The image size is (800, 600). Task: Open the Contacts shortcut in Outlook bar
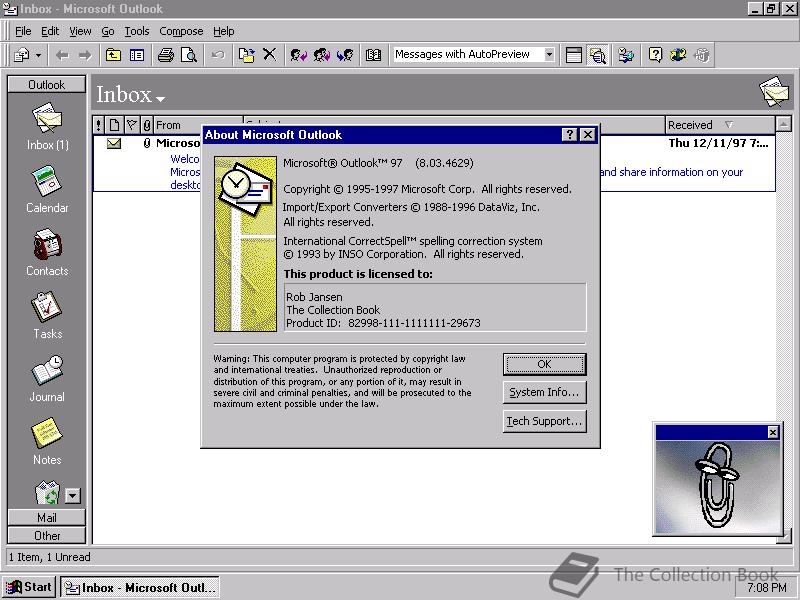point(47,252)
